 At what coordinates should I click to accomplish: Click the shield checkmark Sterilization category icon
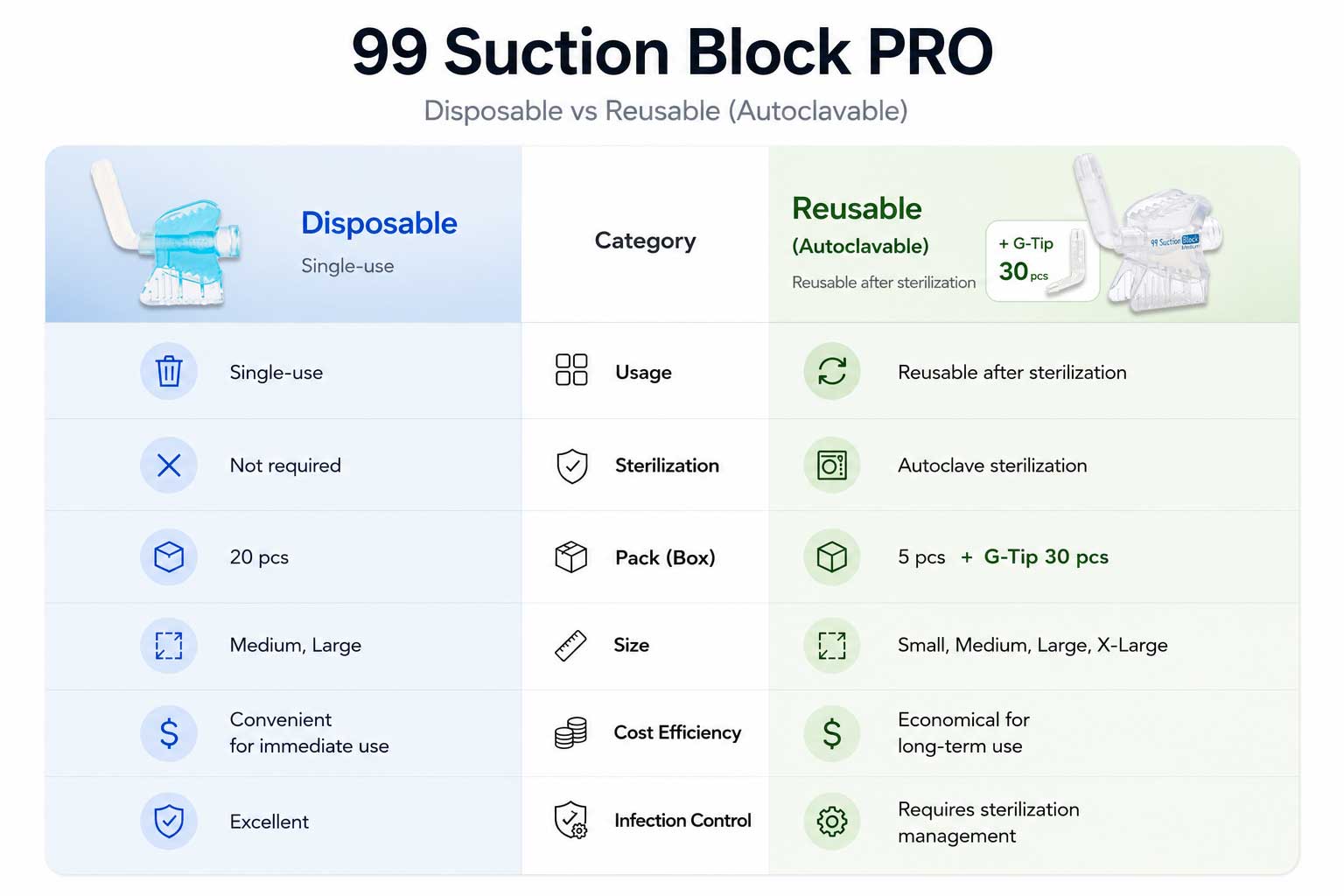(x=572, y=466)
